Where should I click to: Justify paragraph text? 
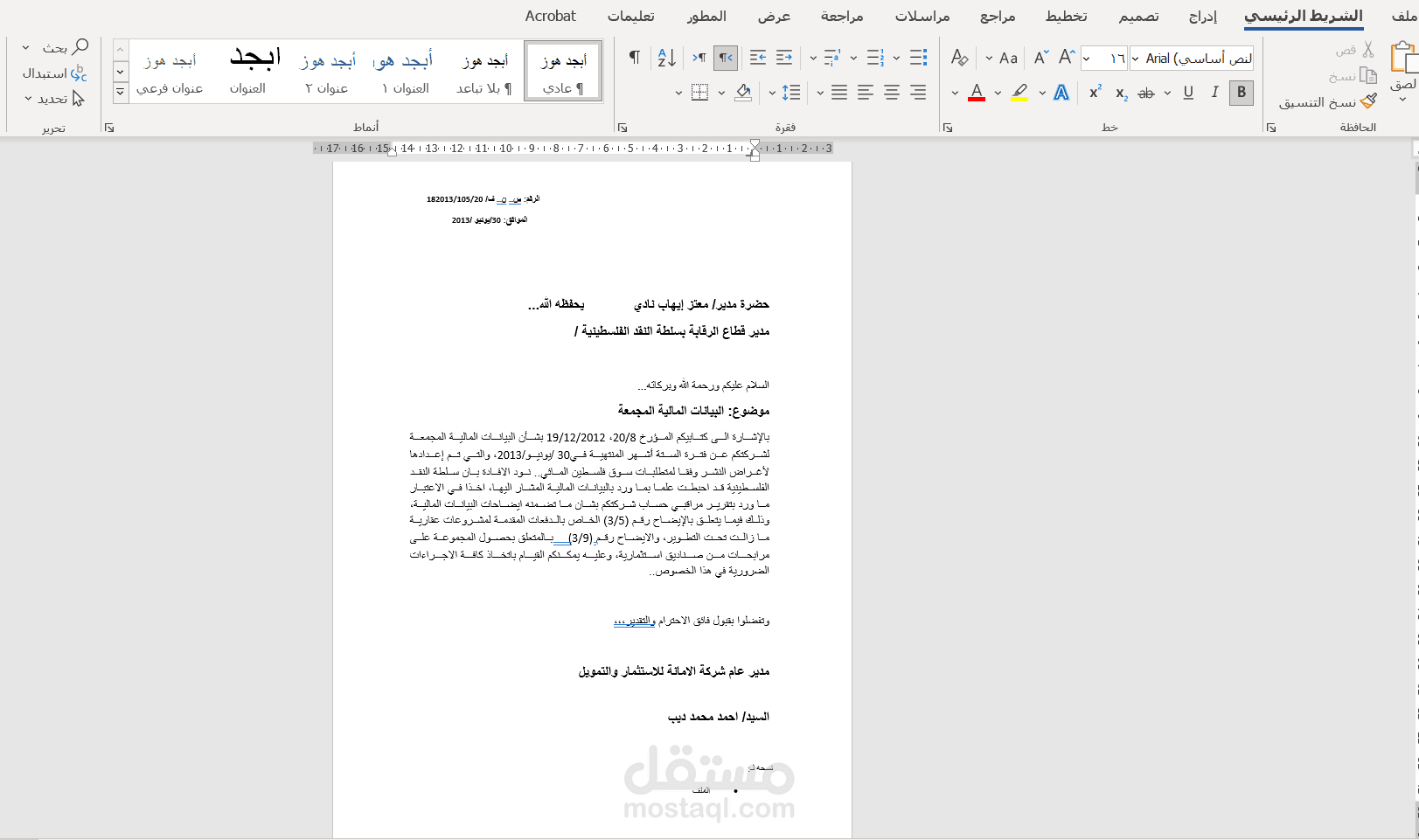(x=839, y=93)
